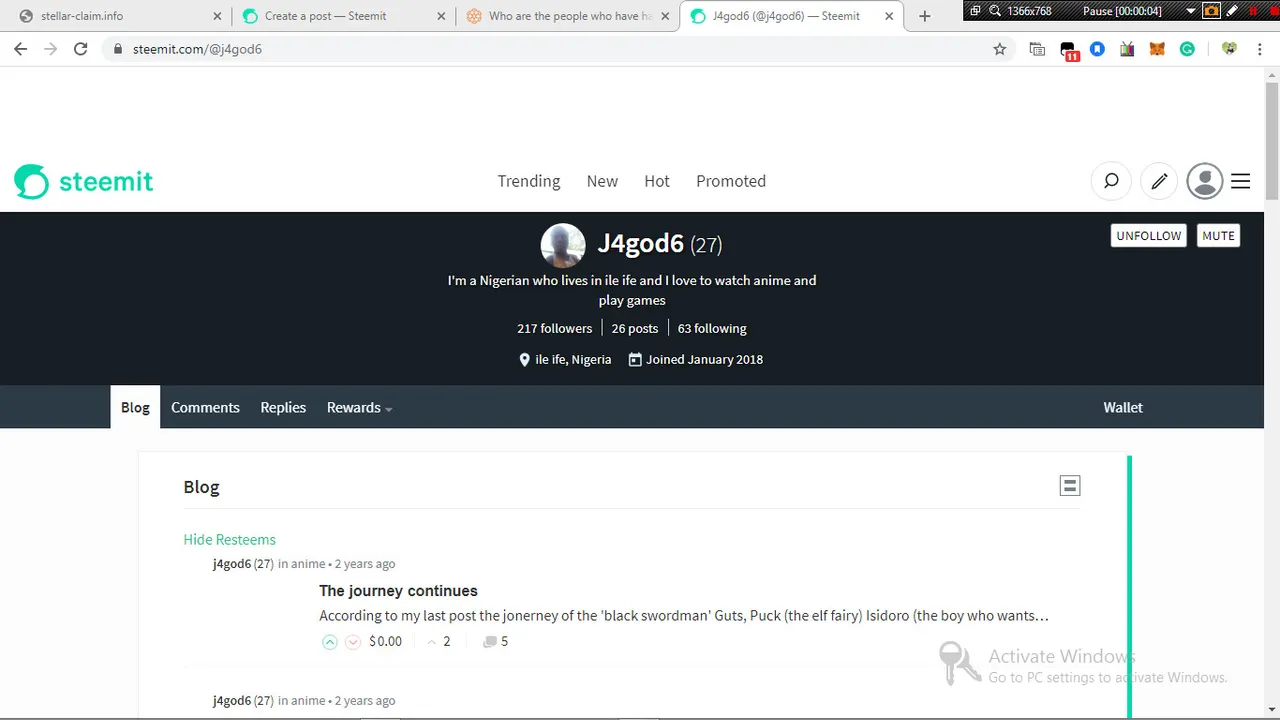This screenshot has height=720, width=1280.
Task: Click the extension icon with badge 11
Action: (x=1068, y=50)
